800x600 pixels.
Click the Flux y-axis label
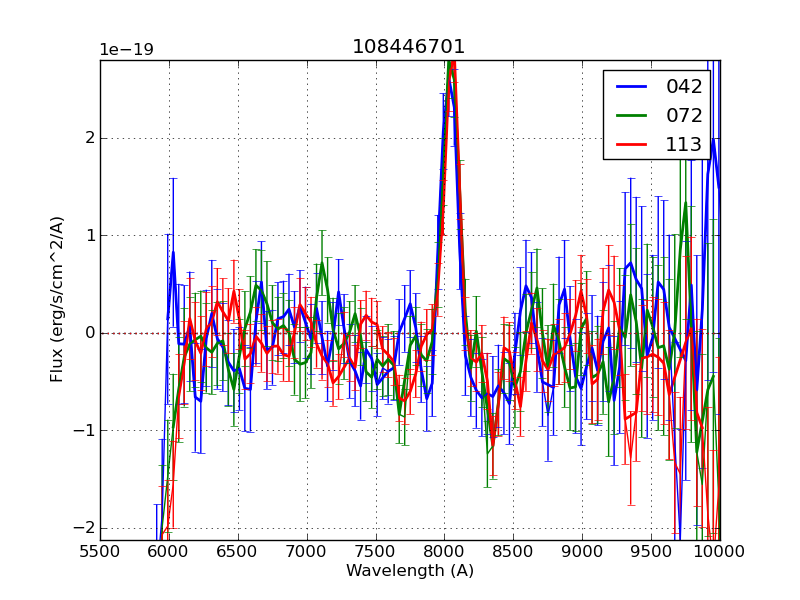pyautogui.click(x=58, y=299)
